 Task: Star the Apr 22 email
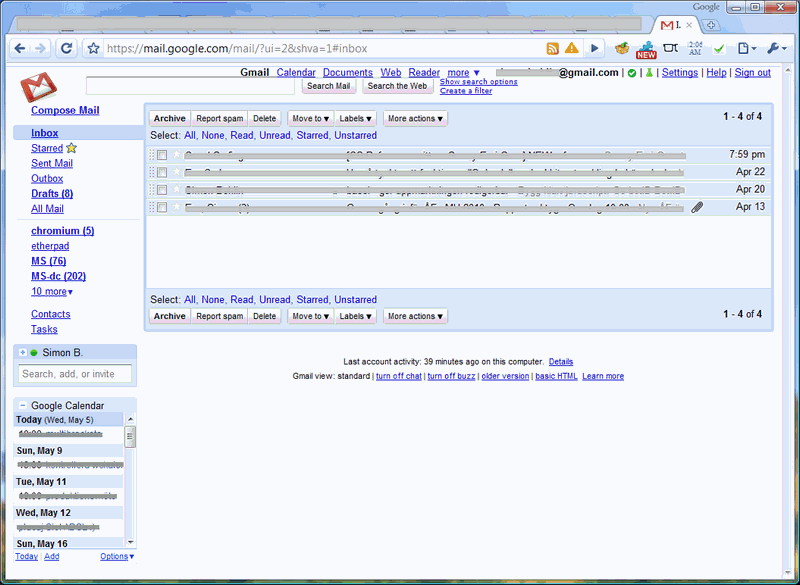pyautogui.click(x=177, y=171)
